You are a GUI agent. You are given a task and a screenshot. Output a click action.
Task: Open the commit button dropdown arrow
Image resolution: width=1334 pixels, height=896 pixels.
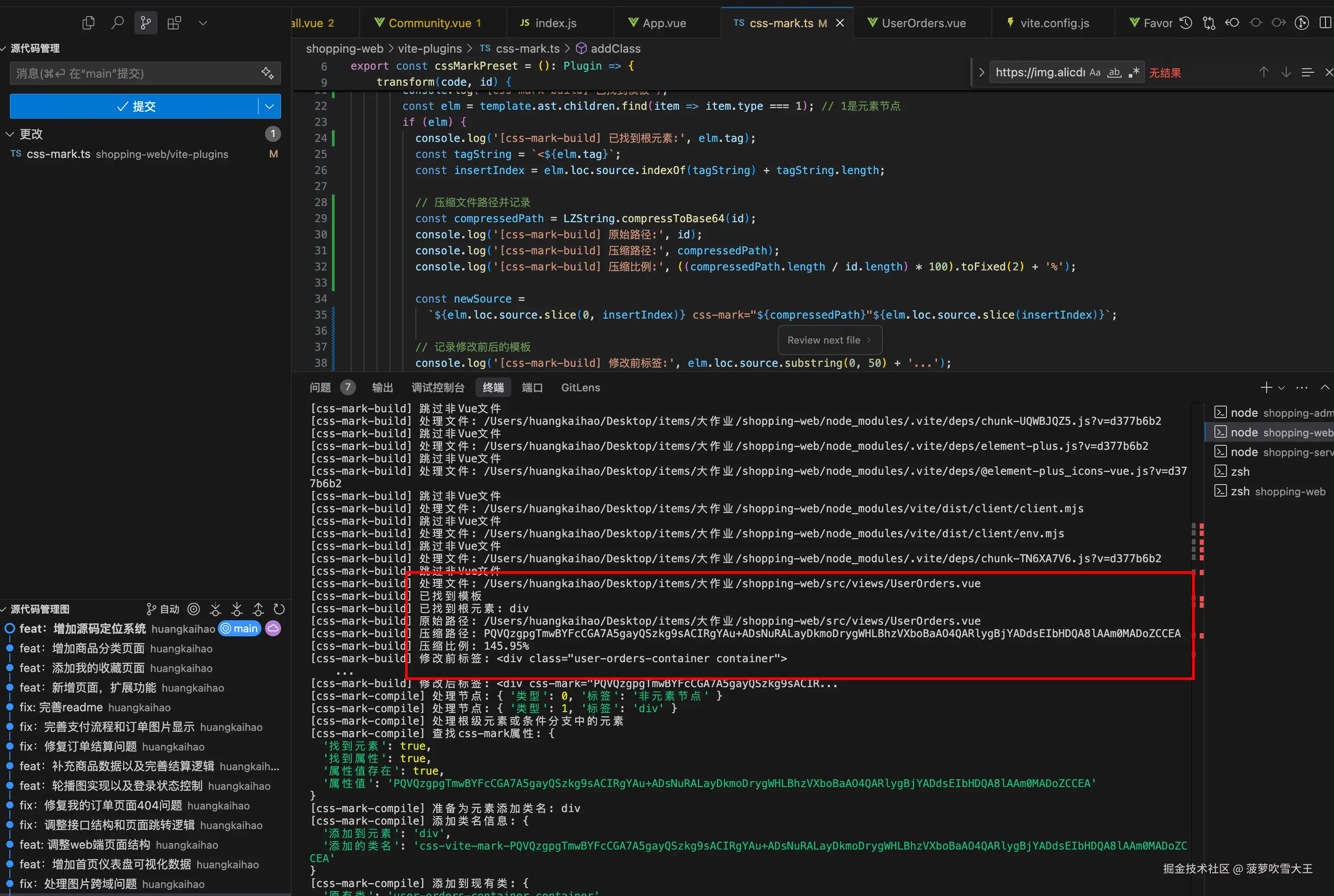tap(269, 106)
